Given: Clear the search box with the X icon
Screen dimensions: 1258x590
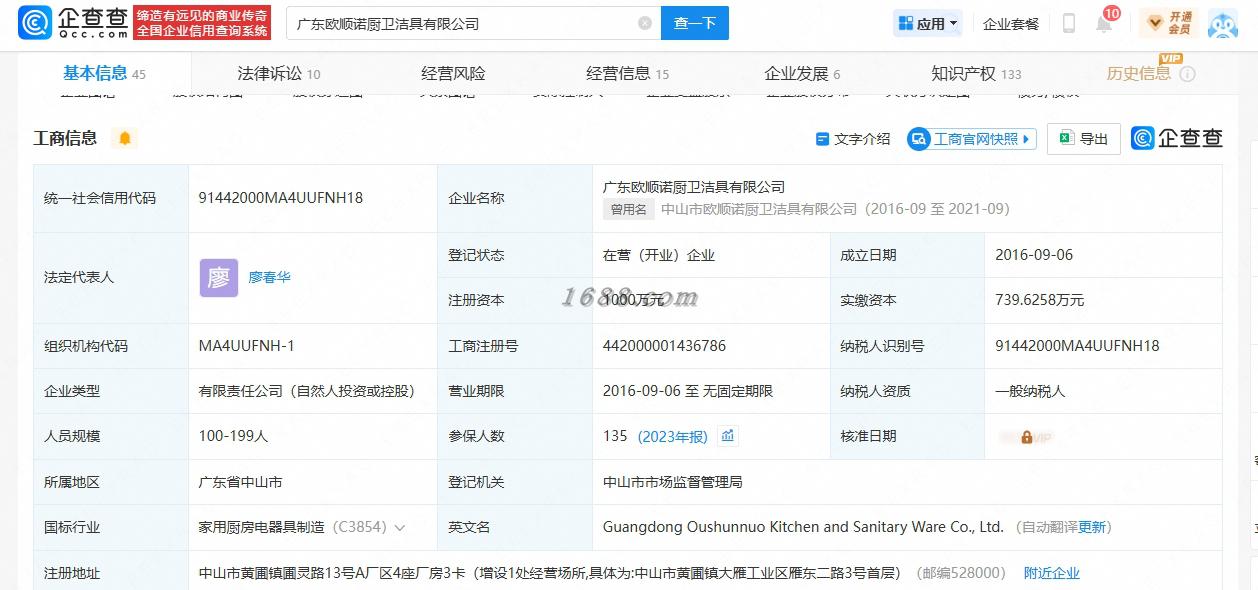Looking at the screenshot, I should pos(645,23).
